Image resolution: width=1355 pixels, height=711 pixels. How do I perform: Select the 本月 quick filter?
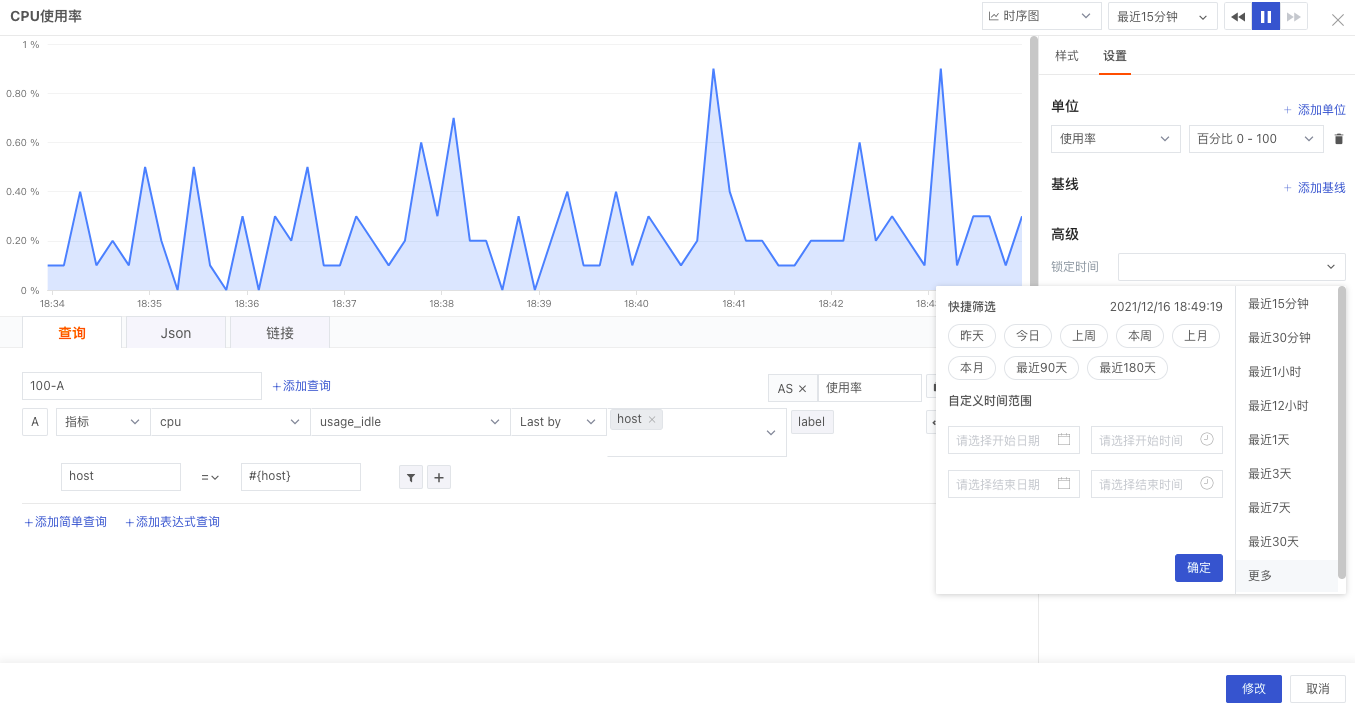pos(972,368)
